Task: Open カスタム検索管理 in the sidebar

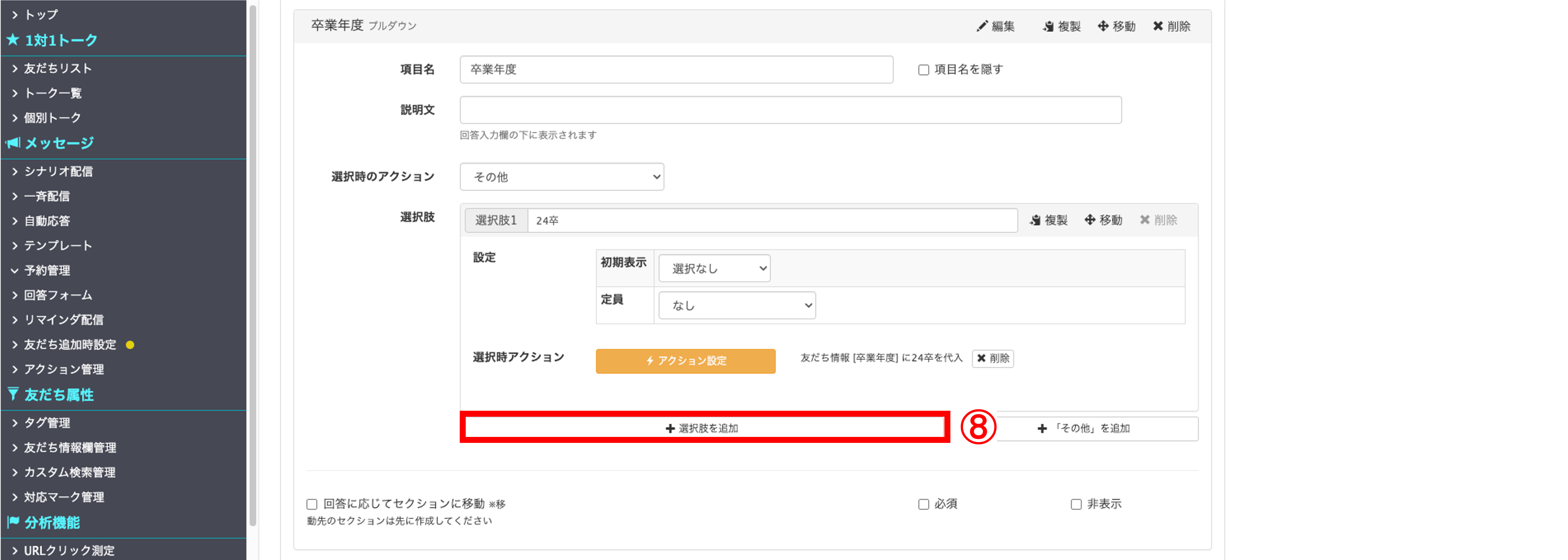Action: tap(69, 472)
